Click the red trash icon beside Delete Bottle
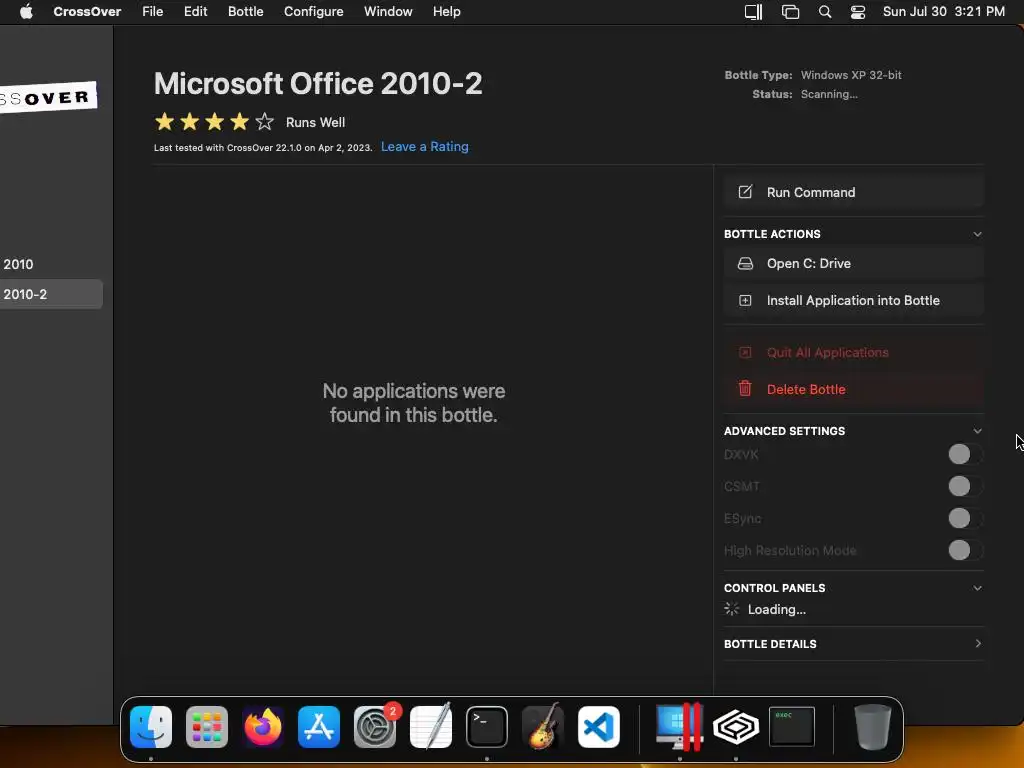Image resolution: width=1024 pixels, height=768 pixels. tap(745, 389)
